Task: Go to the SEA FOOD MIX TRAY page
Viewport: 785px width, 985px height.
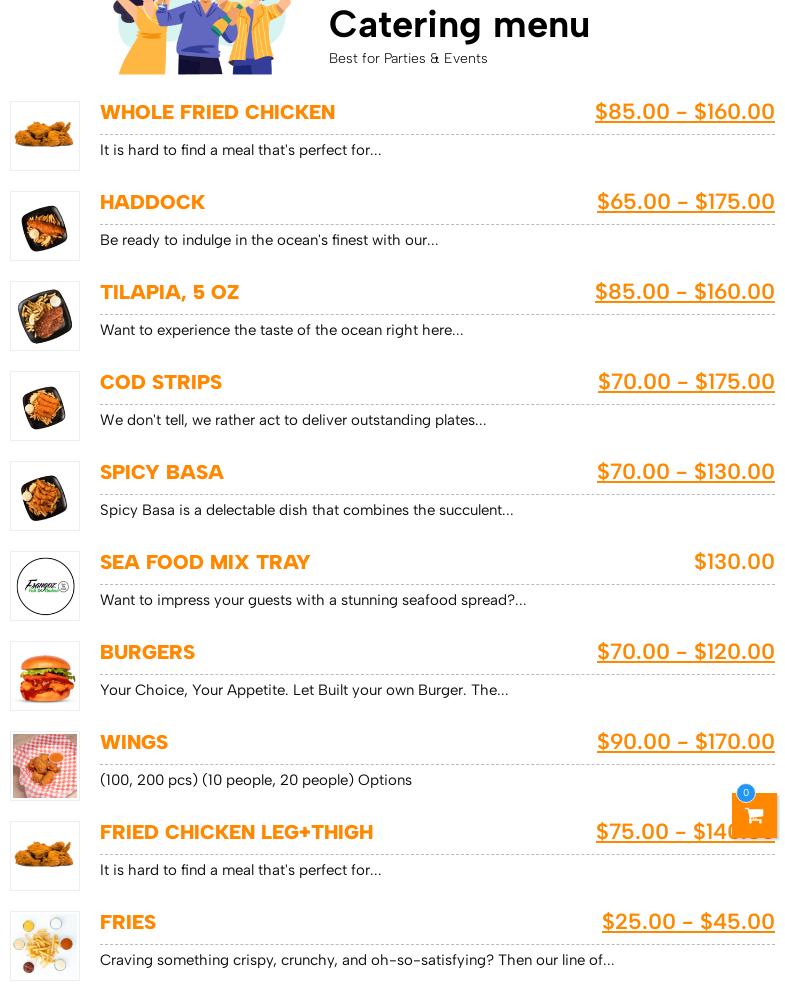Action: tap(205, 562)
